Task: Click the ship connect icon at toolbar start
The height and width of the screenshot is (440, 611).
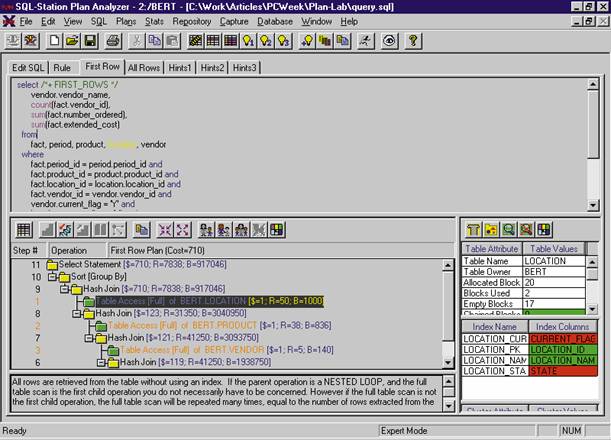Action: 13,41
